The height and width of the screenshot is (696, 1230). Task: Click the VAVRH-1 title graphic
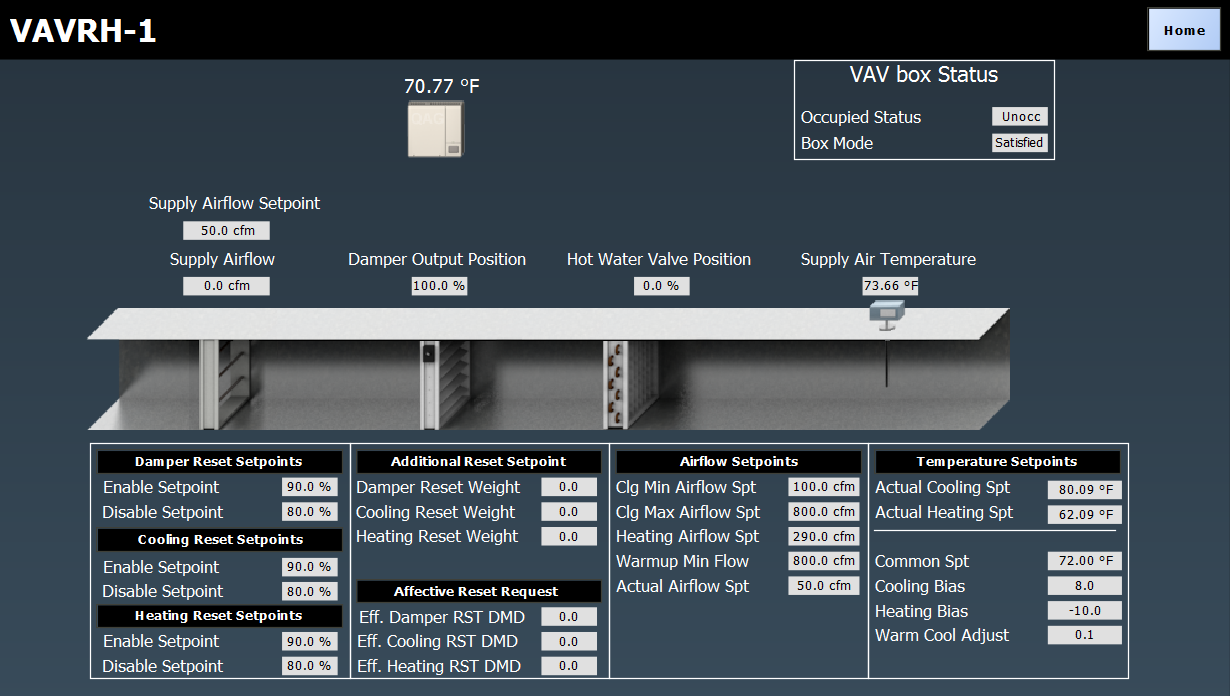click(x=83, y=30)
